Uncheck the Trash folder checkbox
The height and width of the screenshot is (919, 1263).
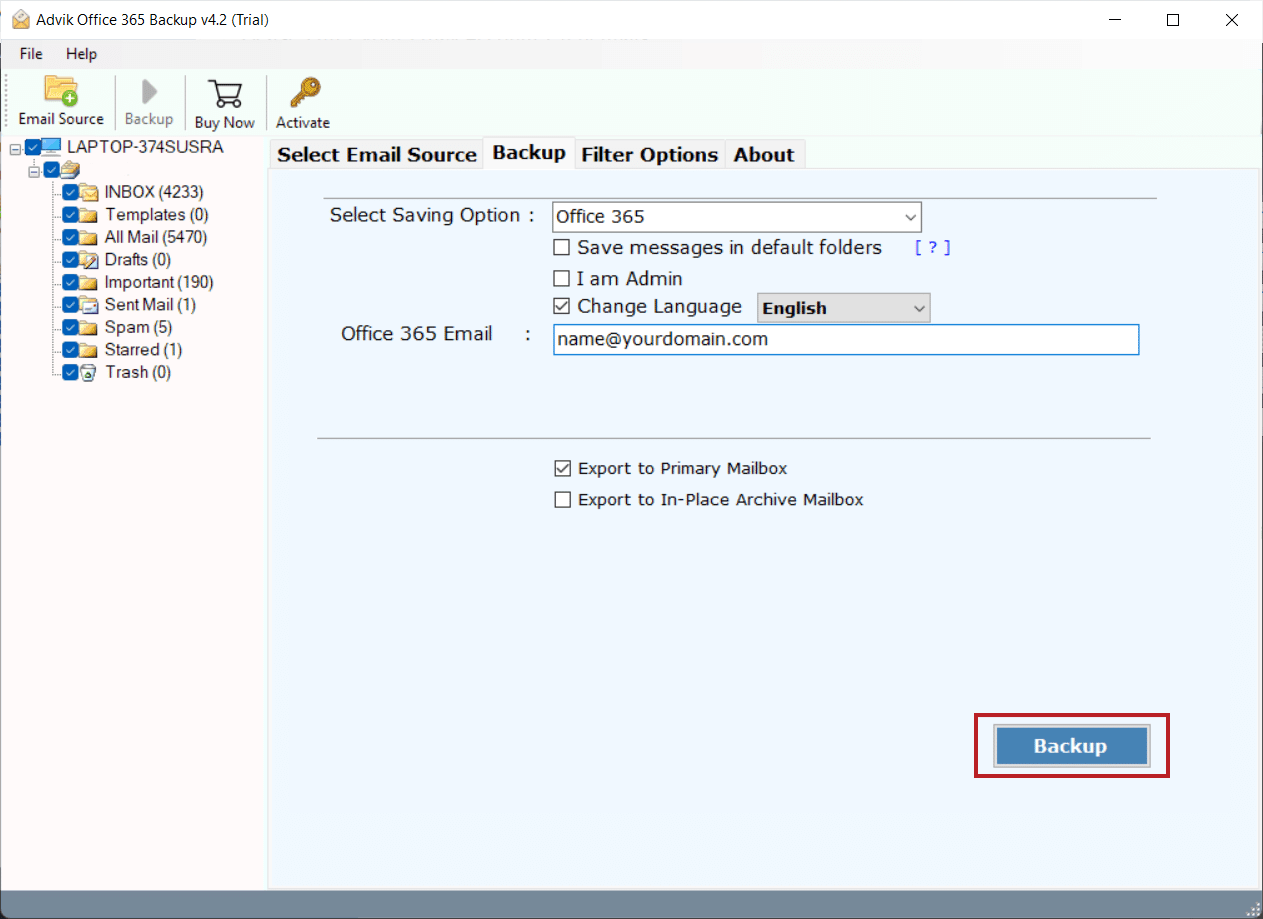(70, 372)
